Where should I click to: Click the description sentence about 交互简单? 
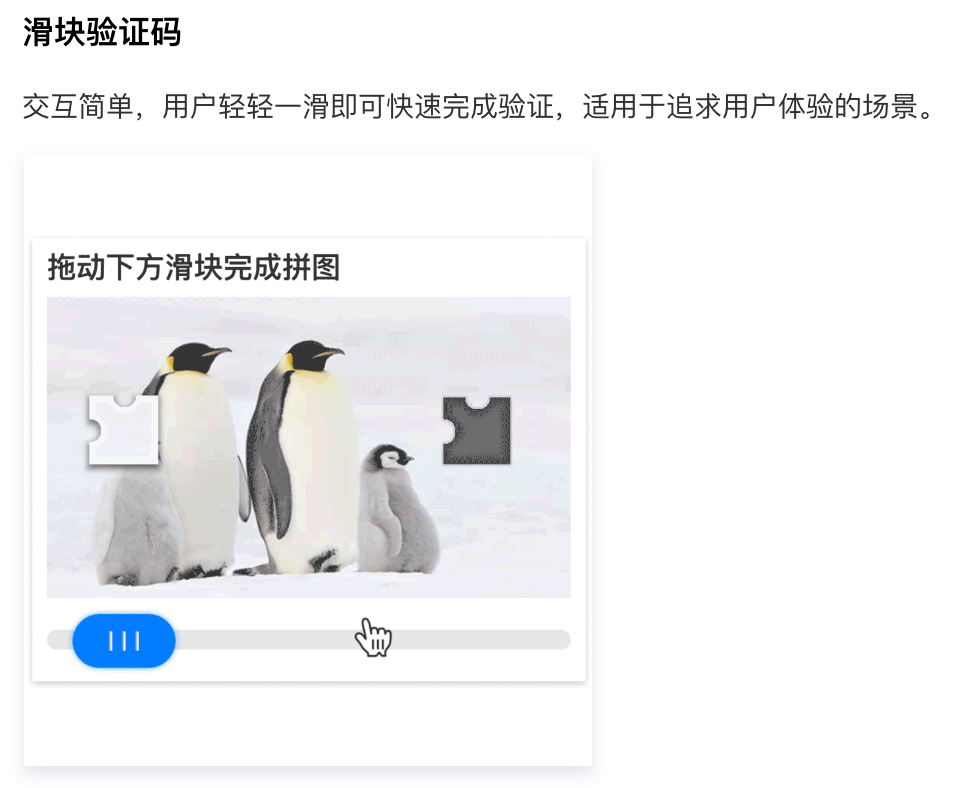(x=478, y=106)
